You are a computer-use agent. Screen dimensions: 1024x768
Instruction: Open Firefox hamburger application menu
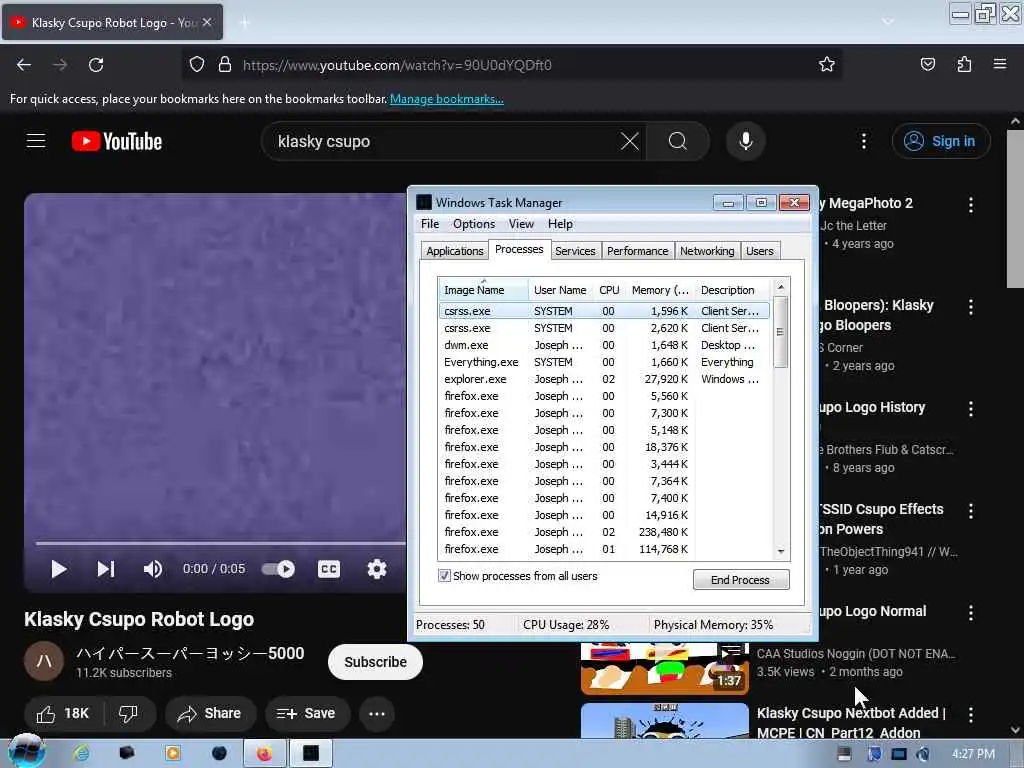click(x=1000, y=65)
